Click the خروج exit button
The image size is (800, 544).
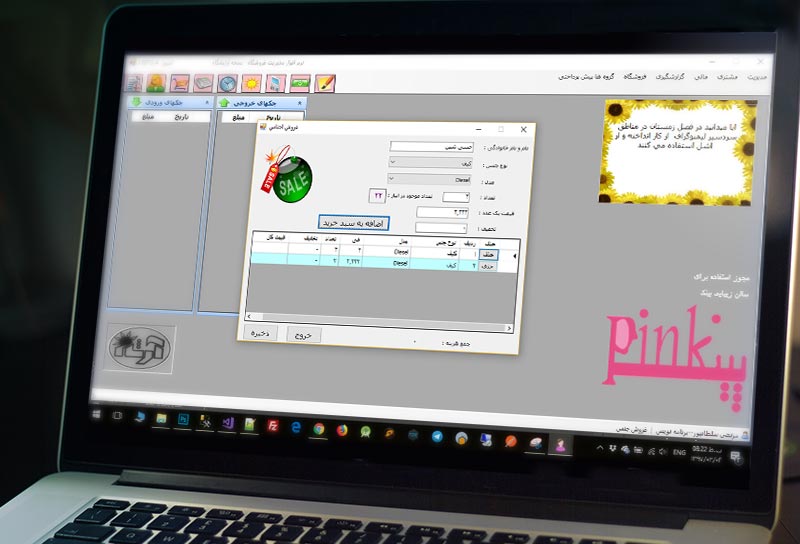(x=303, y=334)
